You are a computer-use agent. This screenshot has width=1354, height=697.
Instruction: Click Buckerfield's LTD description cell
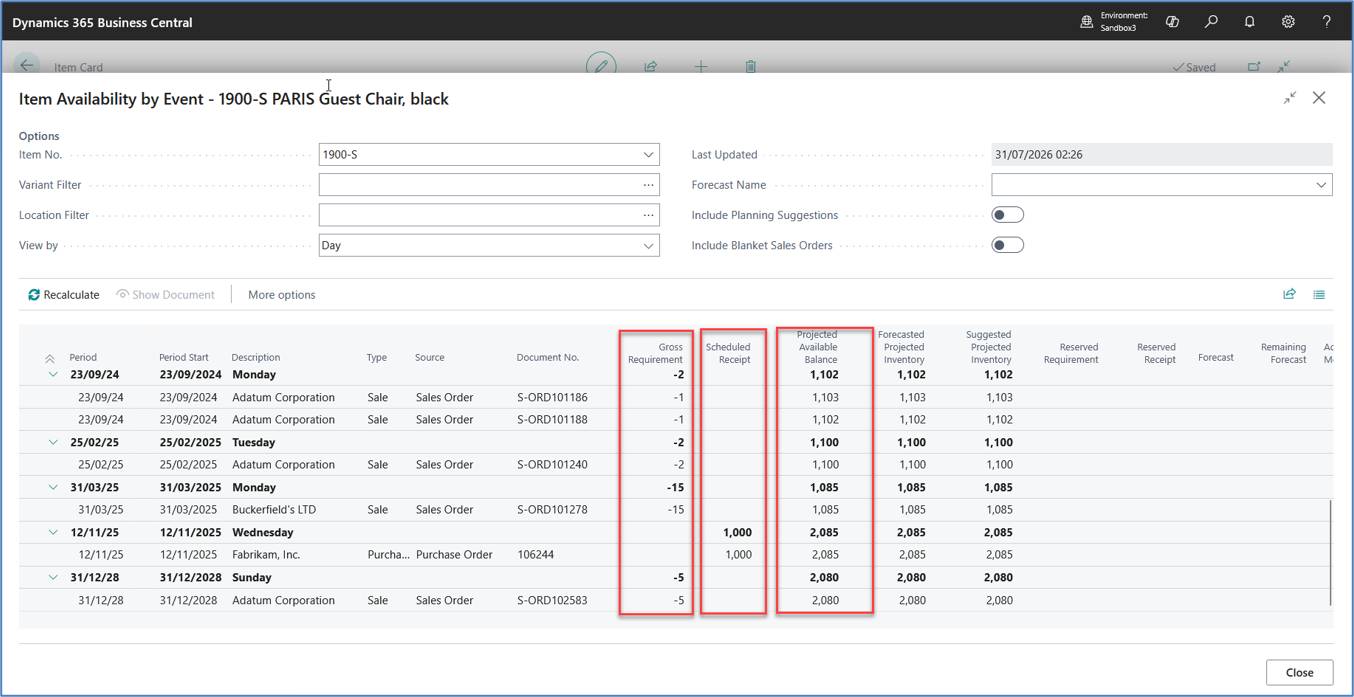tap(273, 510)
